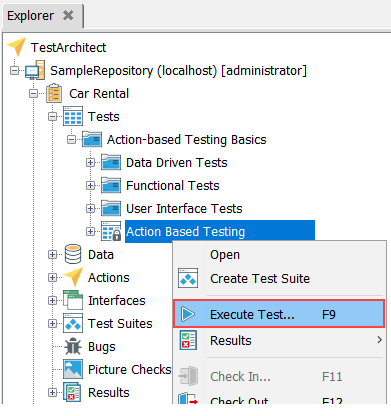The image size is (391, 416).
Task: Select Create Test Suite menu entry
Action: point(260,279)
